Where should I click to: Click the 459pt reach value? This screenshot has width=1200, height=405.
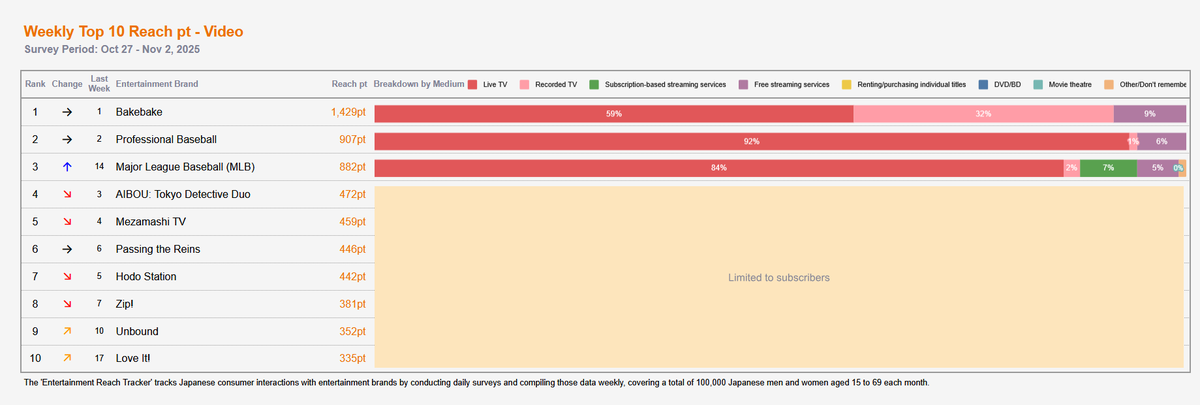click(352, 221)
